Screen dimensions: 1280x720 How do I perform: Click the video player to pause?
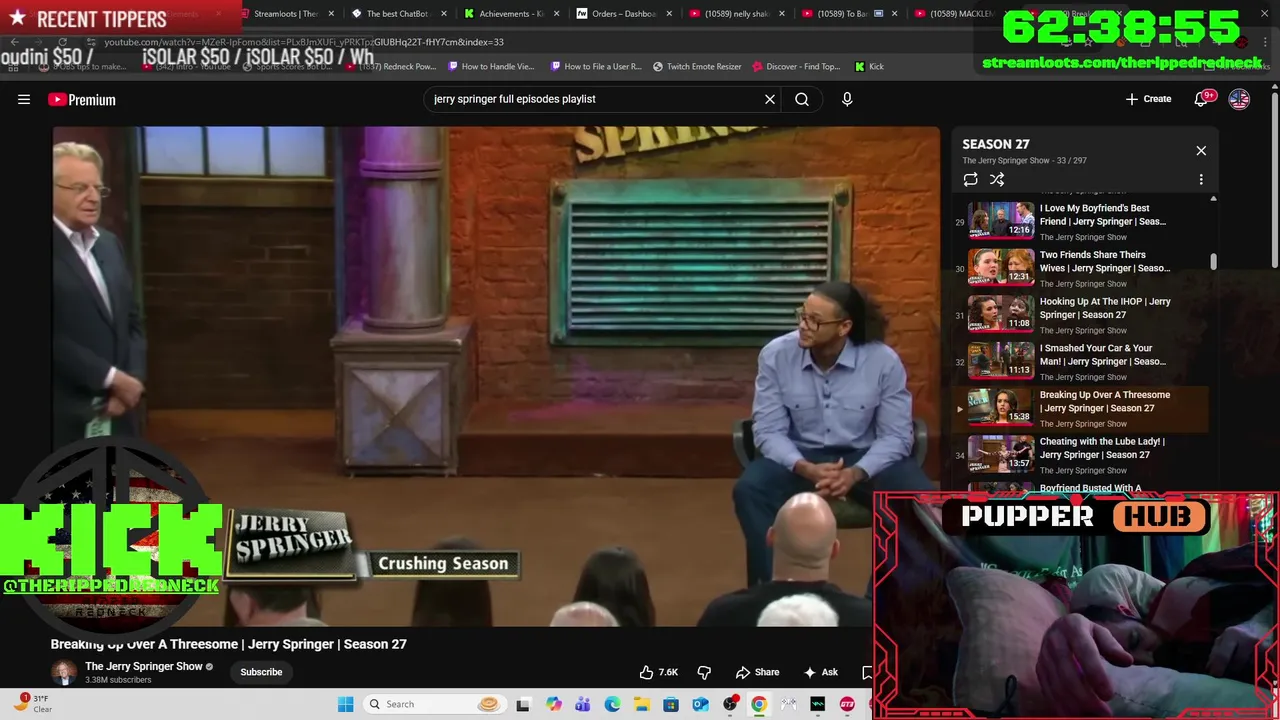(x=496, y=376)
